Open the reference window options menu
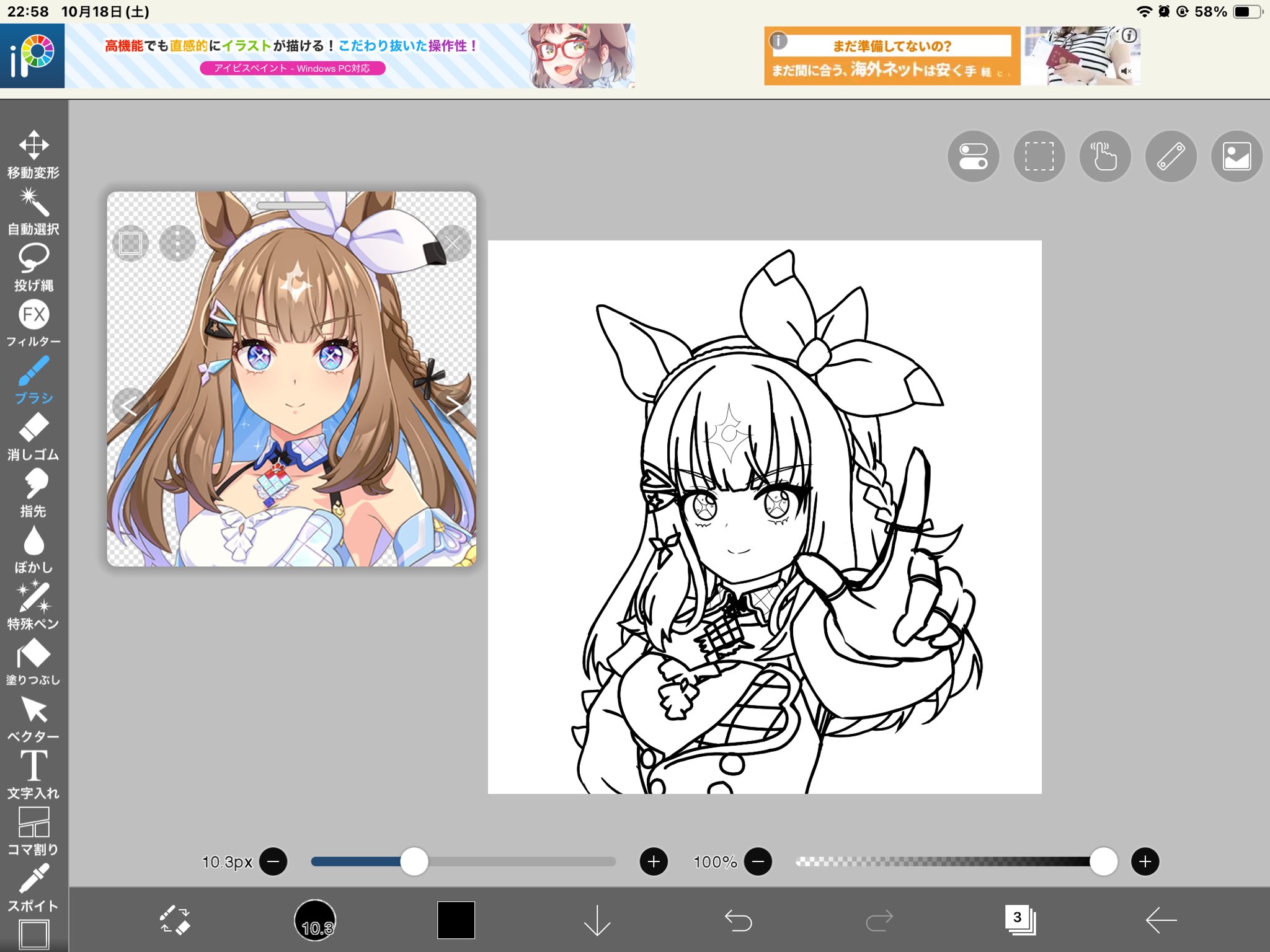Image resolution: width=1270 pixels, height=952 pixels. pos(177,243)
